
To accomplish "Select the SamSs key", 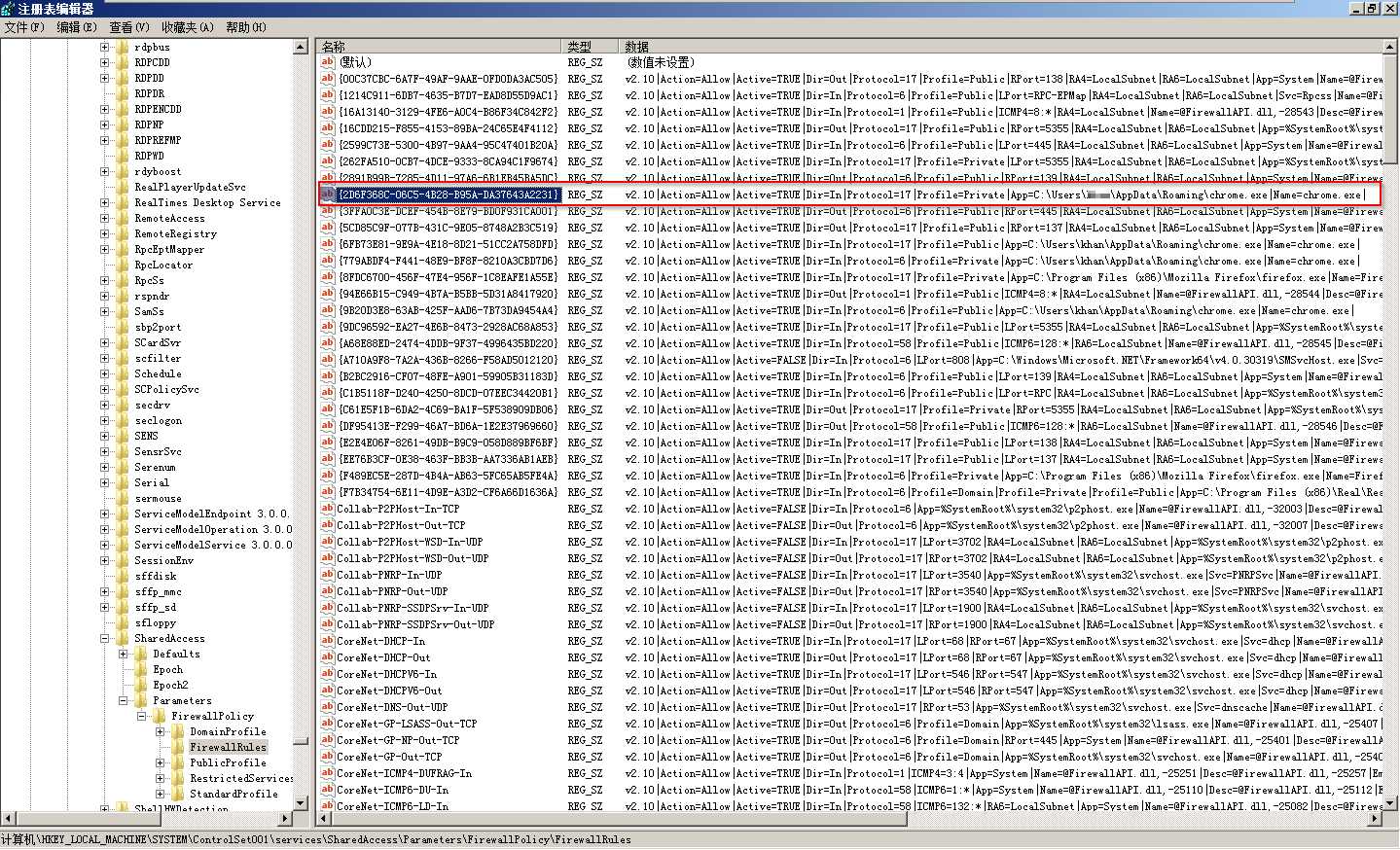I will click(x=149, y=311).
